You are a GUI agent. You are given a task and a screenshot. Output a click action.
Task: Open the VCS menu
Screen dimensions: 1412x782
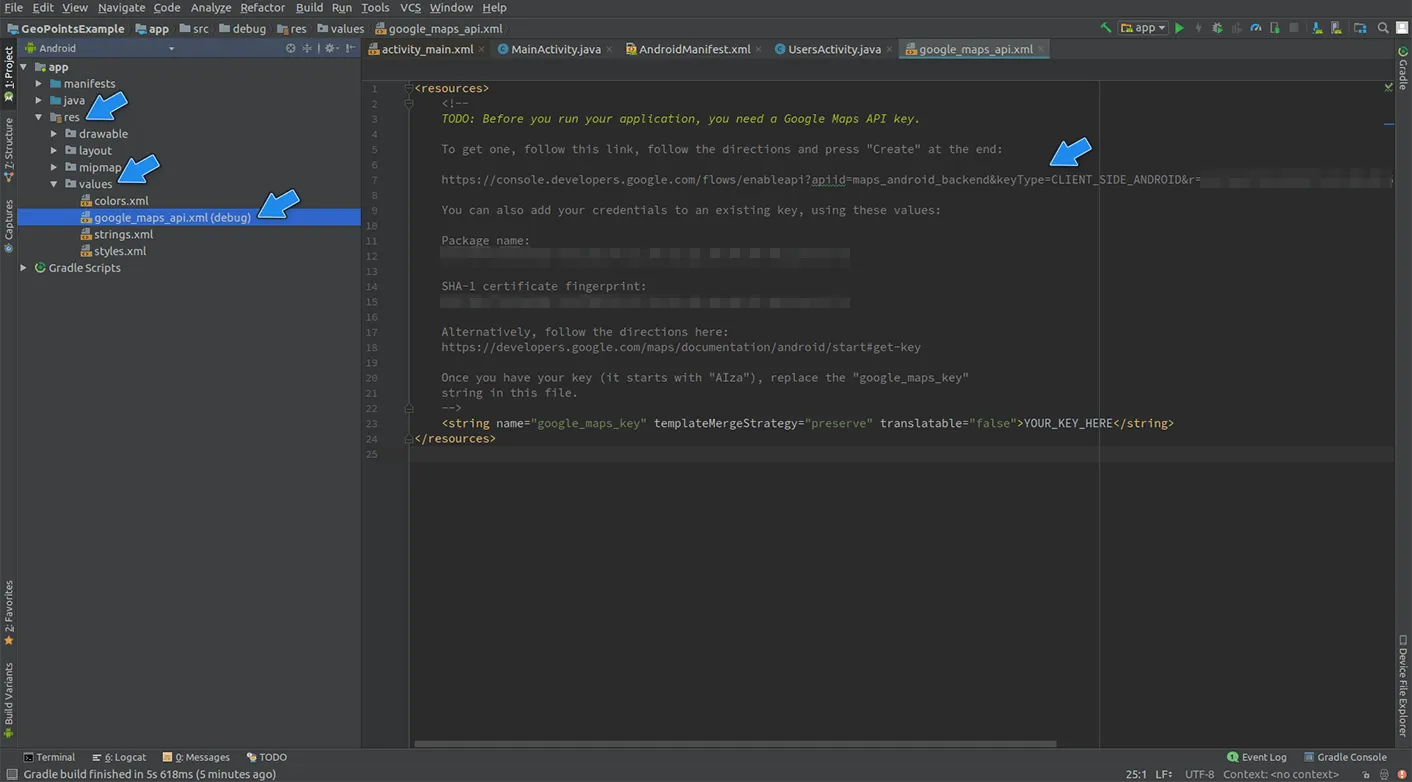(x=410, y=7)
